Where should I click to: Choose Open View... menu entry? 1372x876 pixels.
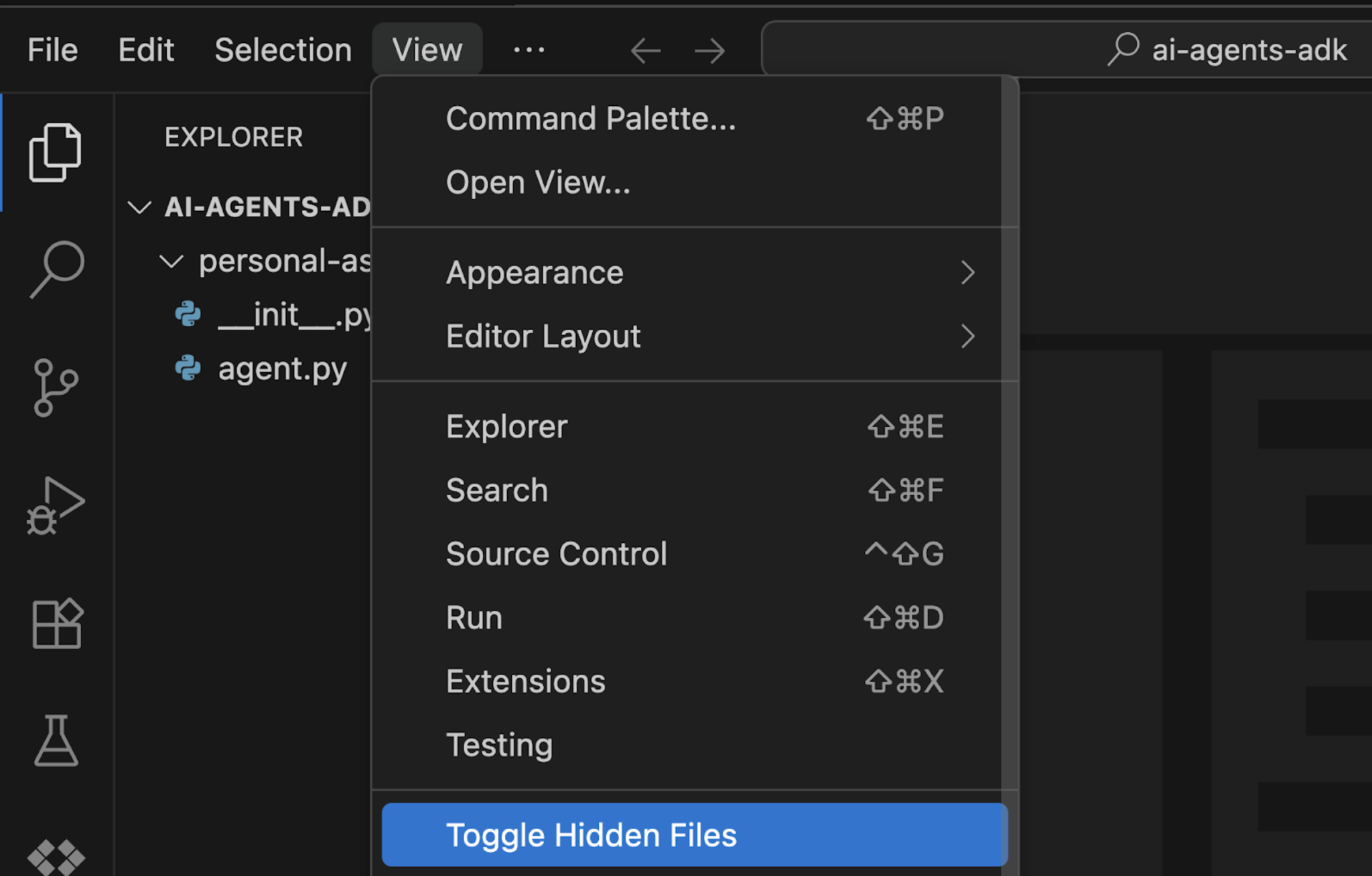(694, 182)
